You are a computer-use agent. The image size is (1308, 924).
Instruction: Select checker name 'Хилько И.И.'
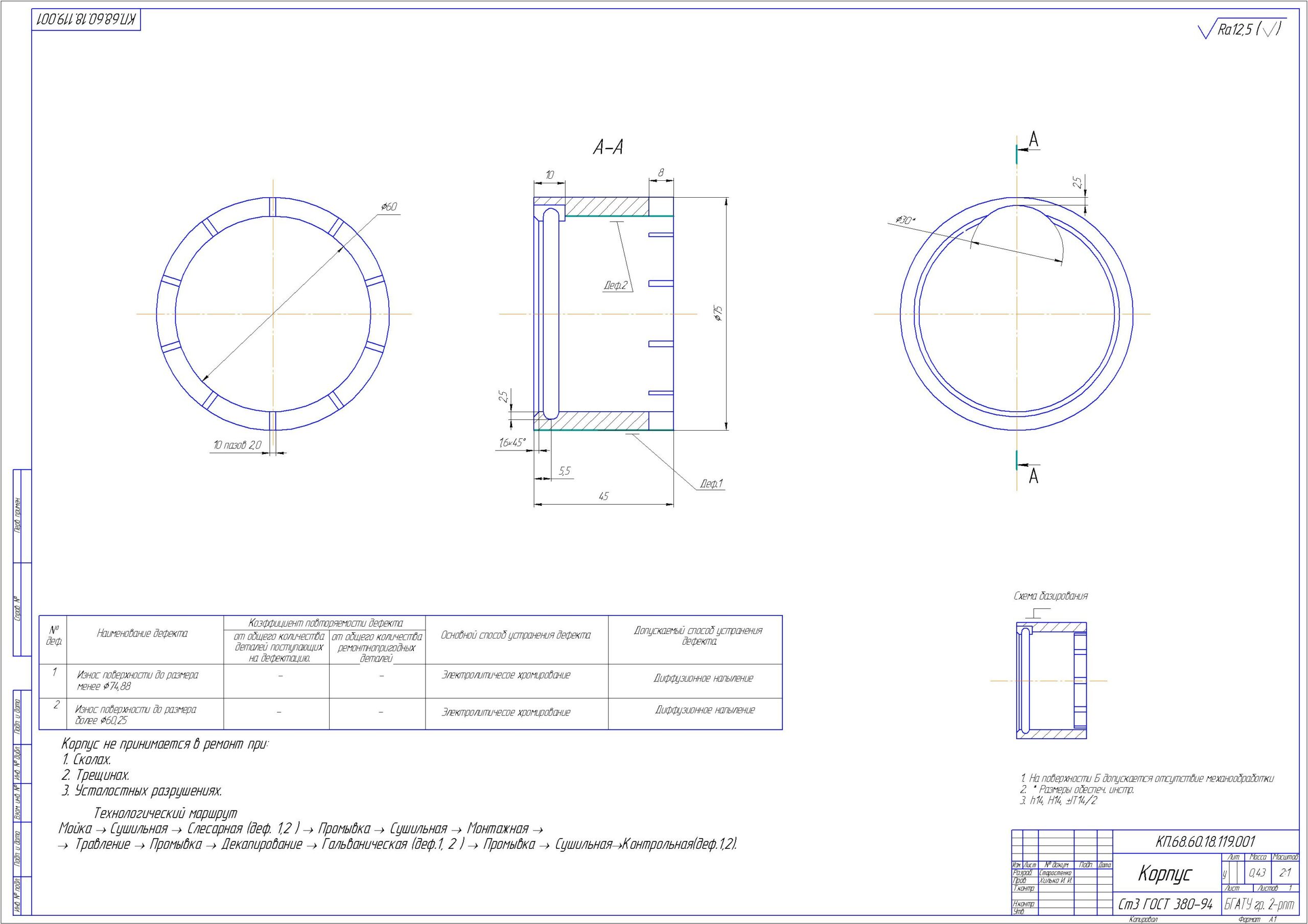tap(1056, 880)
